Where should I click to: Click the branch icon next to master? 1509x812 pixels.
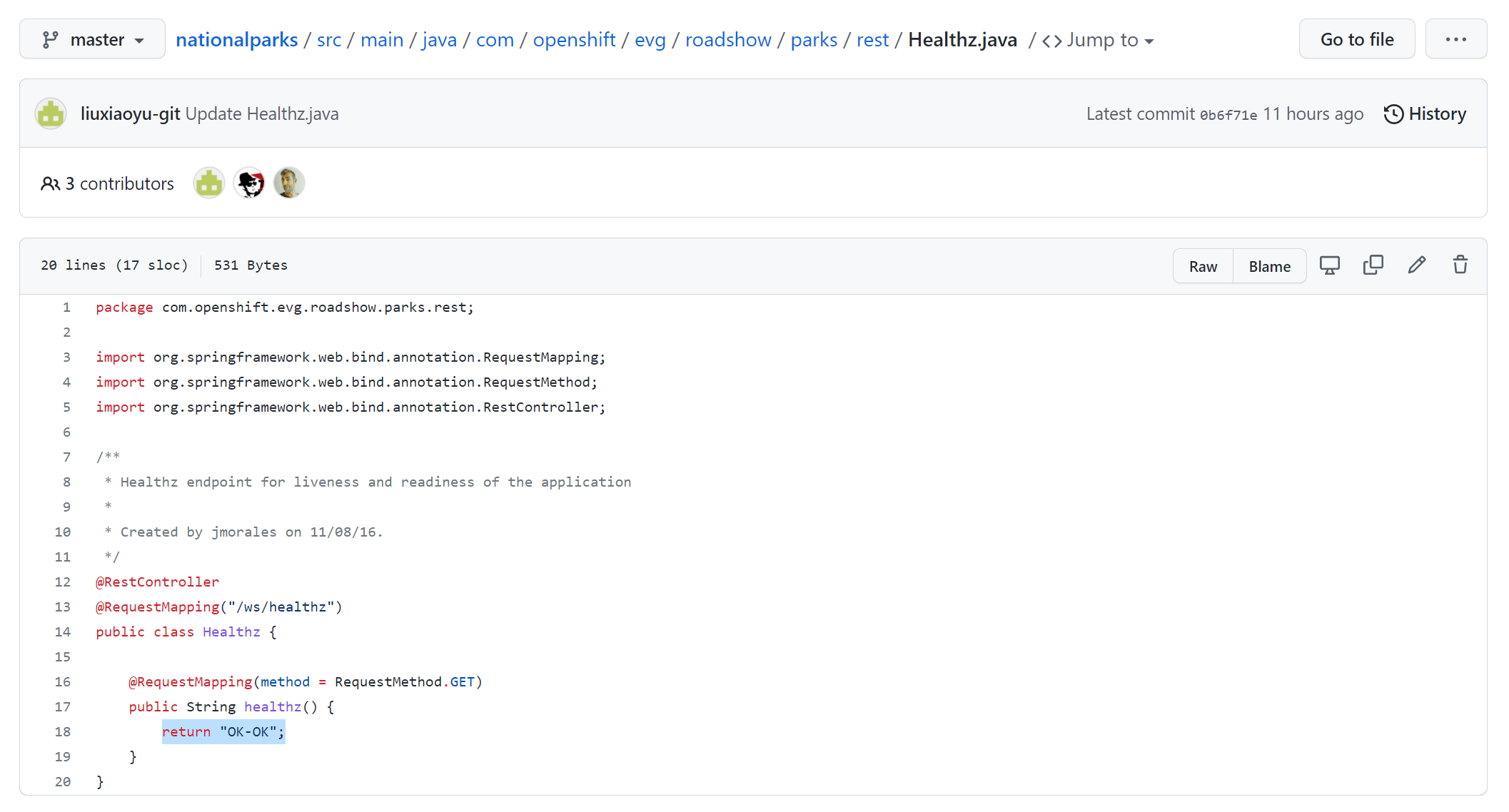tap(49, 39)
